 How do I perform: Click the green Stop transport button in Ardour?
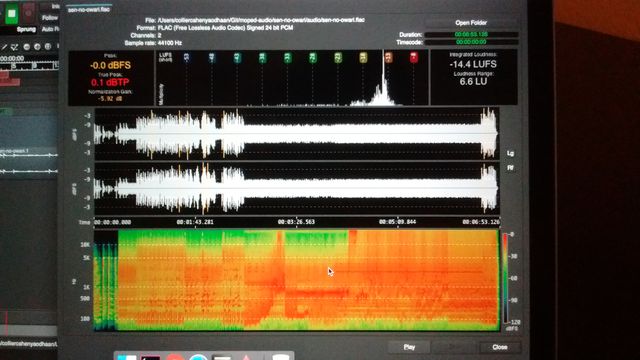(x=12, y=13)
